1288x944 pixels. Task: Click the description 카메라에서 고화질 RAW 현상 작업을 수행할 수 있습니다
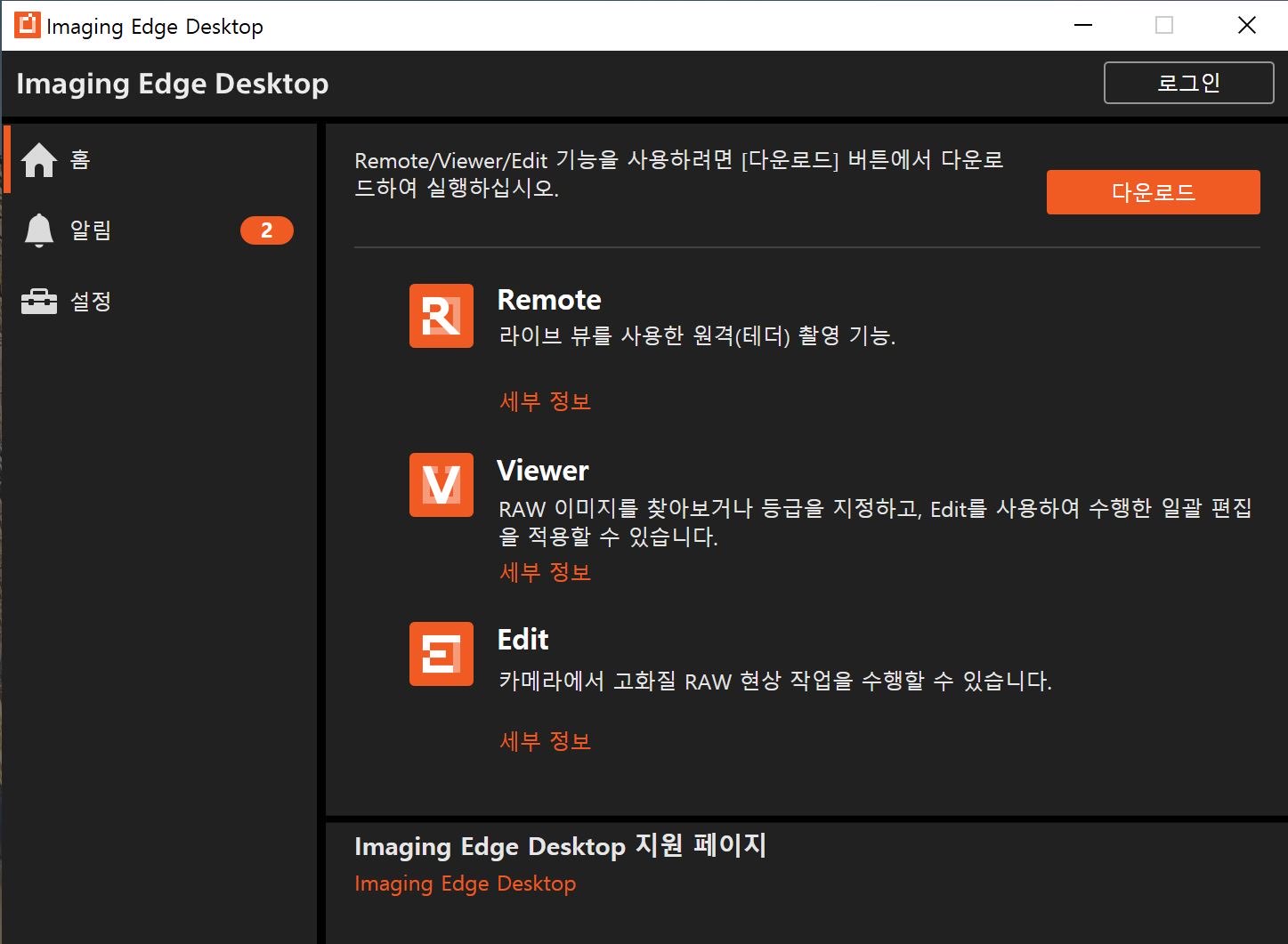[x=775, y=682]
